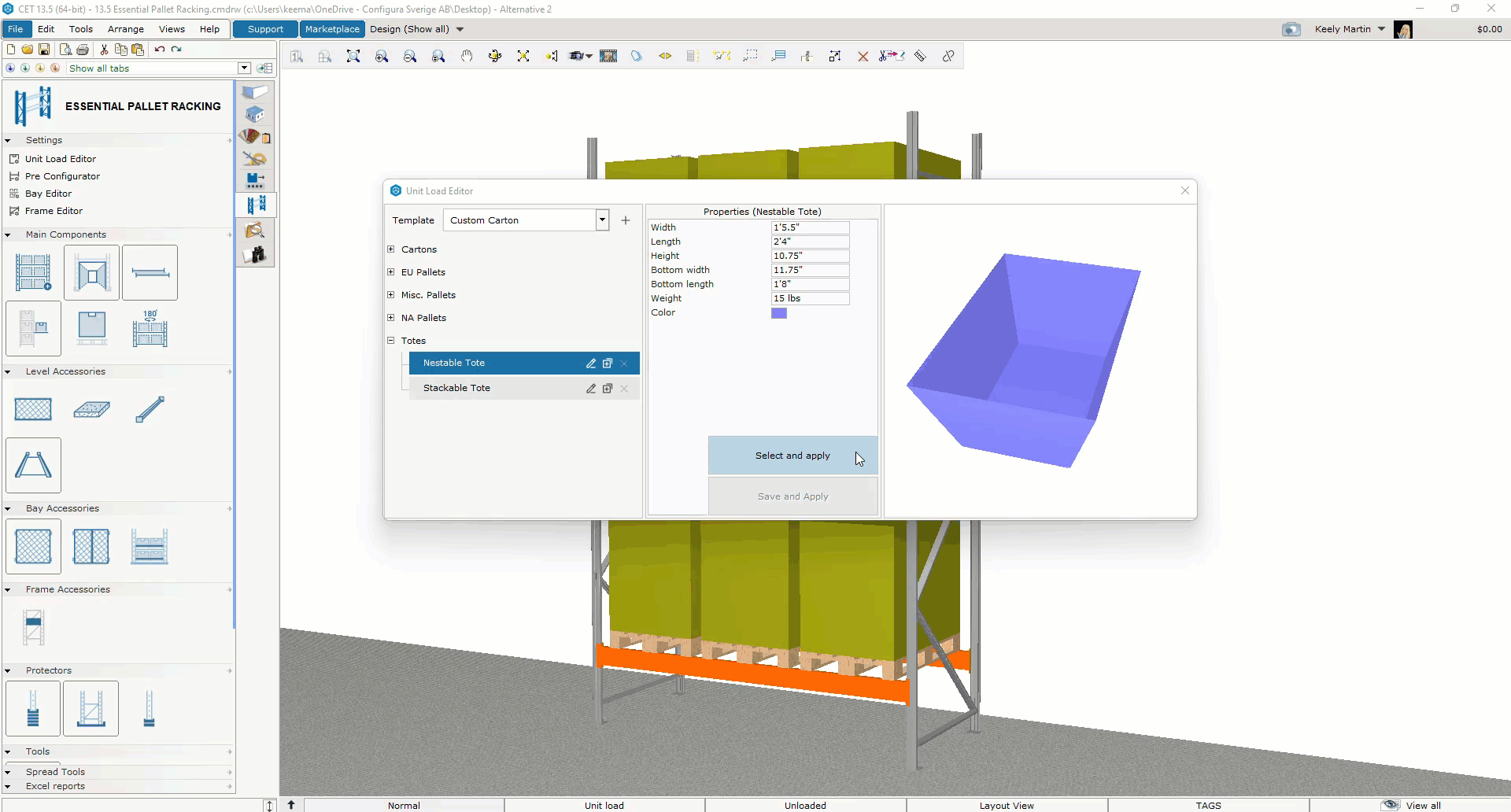
Task: Select the Pan hand tool
Action: 467,56
